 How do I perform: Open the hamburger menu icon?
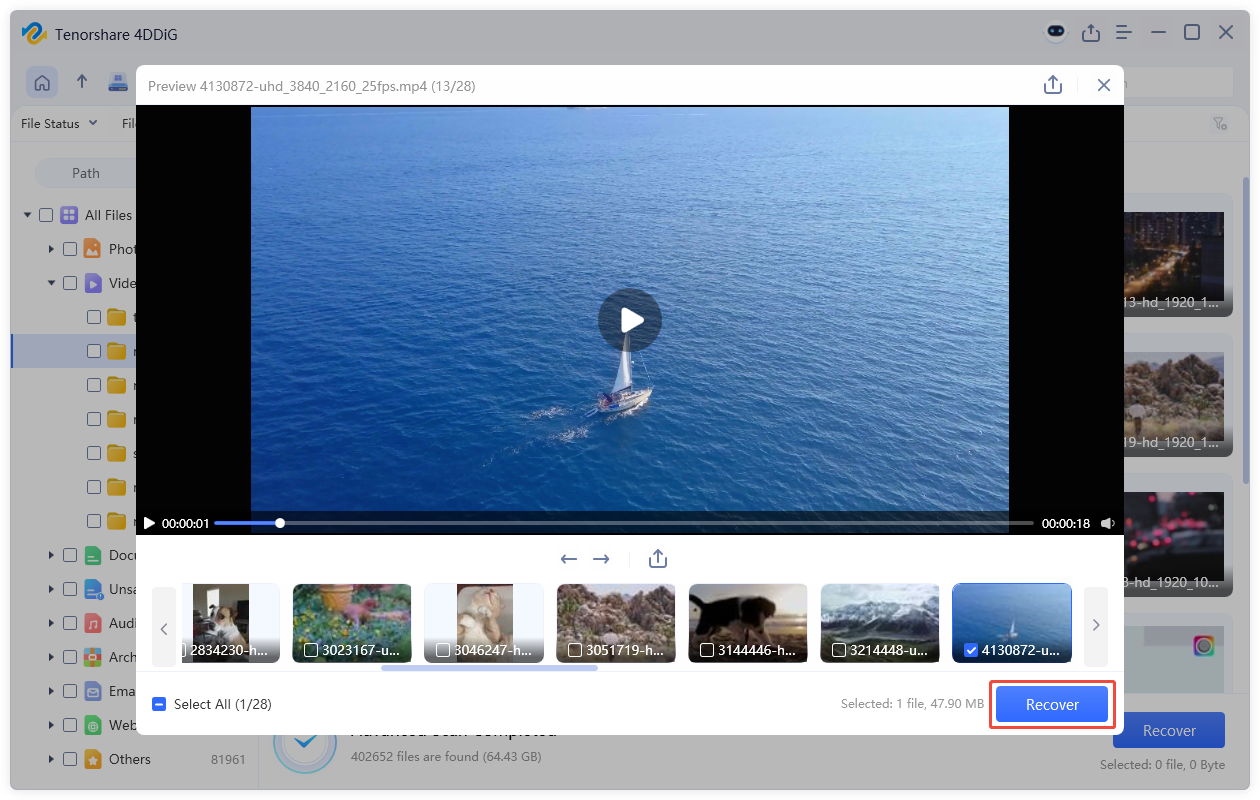click(1123, 32)
